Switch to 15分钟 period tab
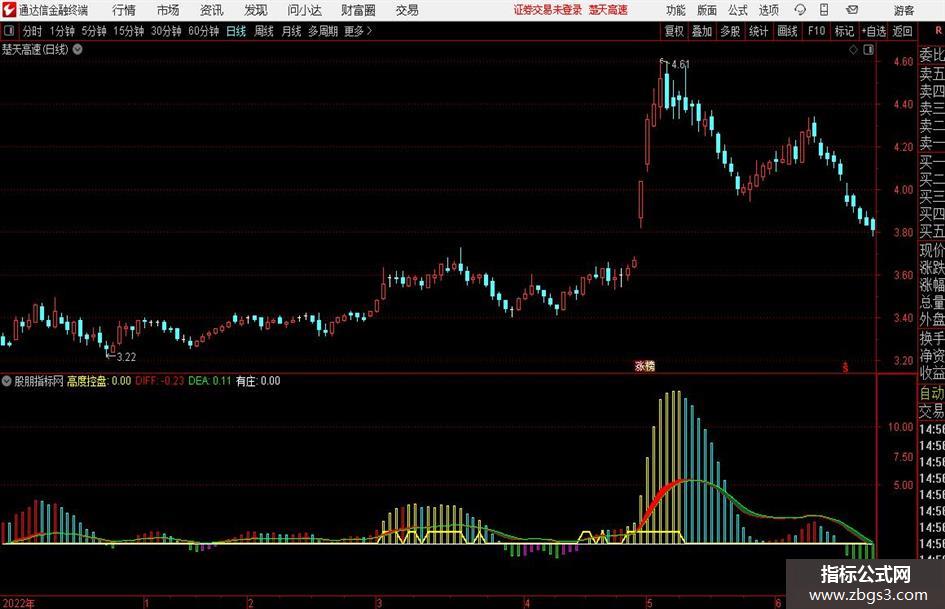 (129, 31)
